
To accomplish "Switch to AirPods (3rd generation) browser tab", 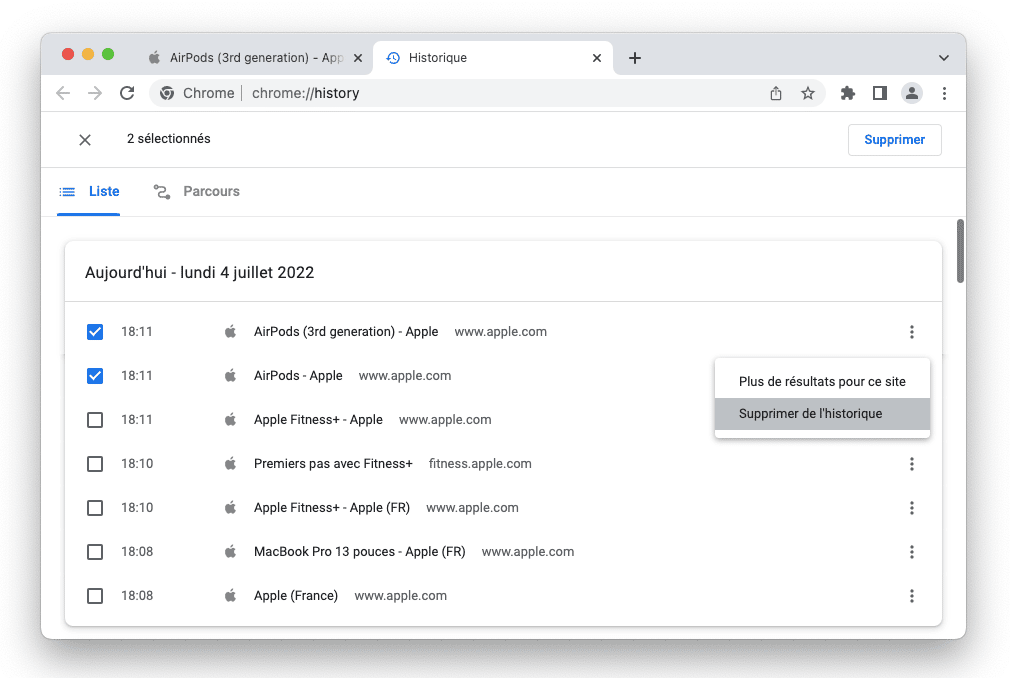I will point(256,58).
